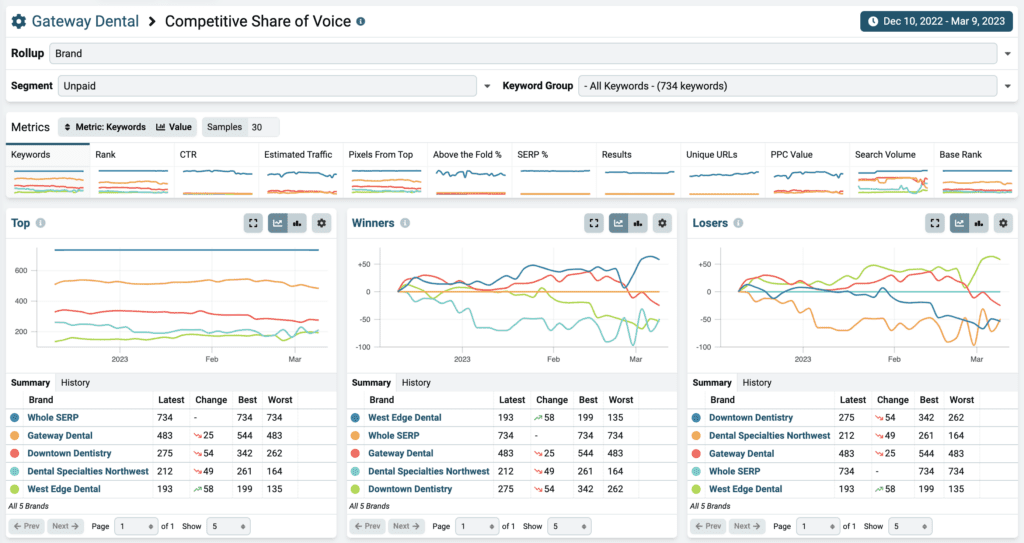Open Downtown Dentistry link in Losers table
Viewport: 1024px width, 543px height.
pyautogui.click(x=751, y=418)
